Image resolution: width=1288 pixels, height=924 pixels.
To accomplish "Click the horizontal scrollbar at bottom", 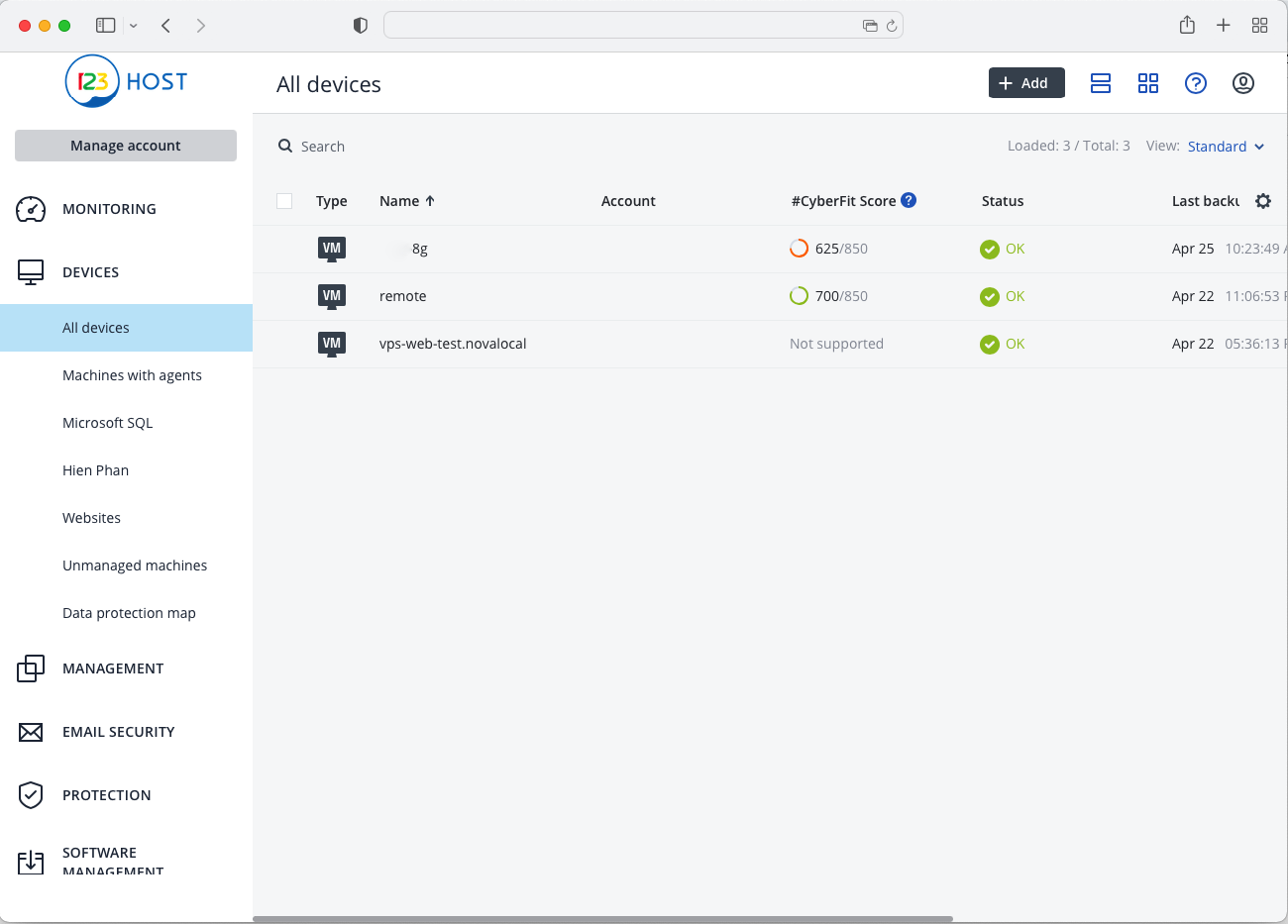I will (x=602, y=918).
